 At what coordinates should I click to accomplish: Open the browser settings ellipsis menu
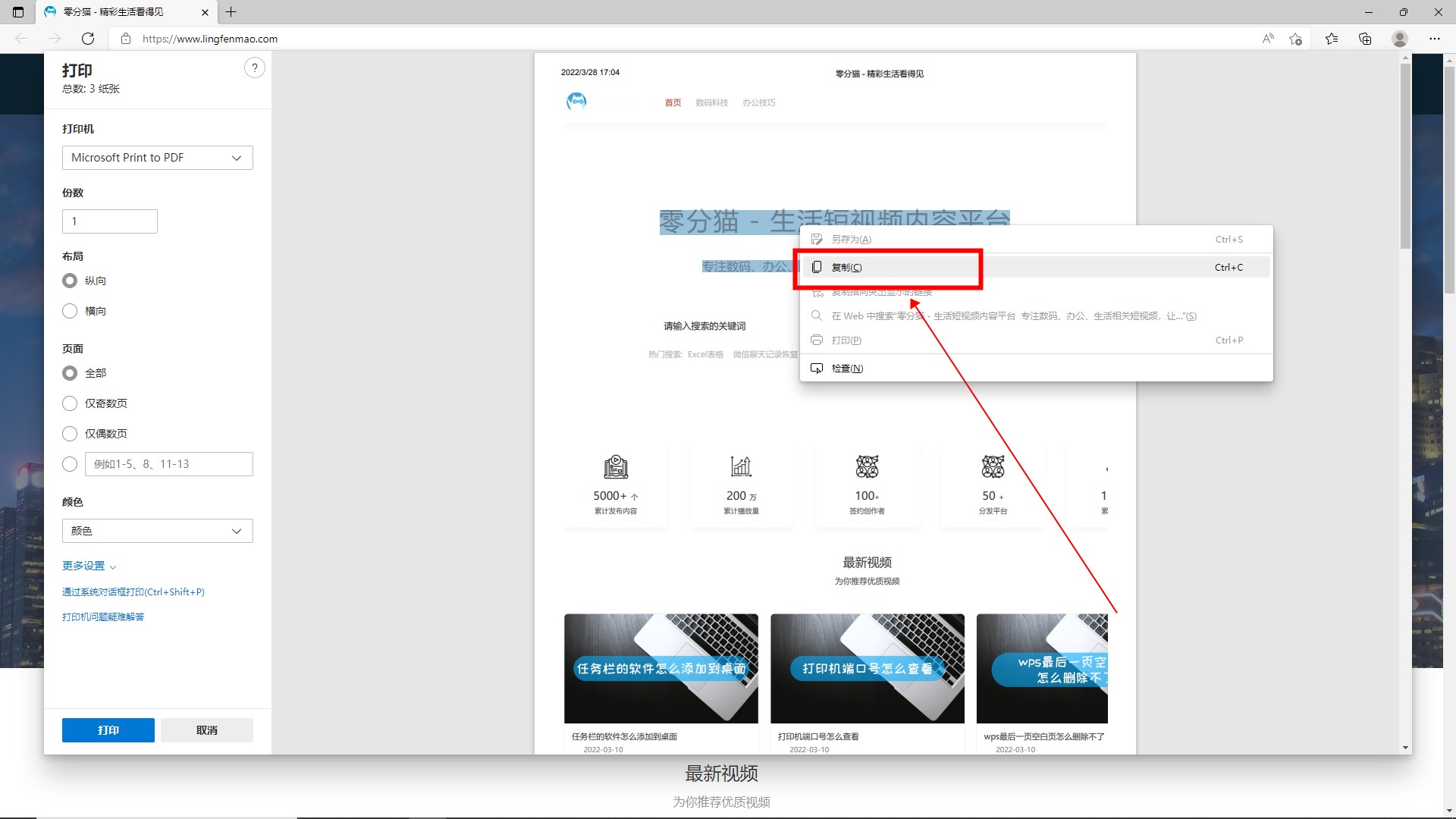pos(1434,39)
